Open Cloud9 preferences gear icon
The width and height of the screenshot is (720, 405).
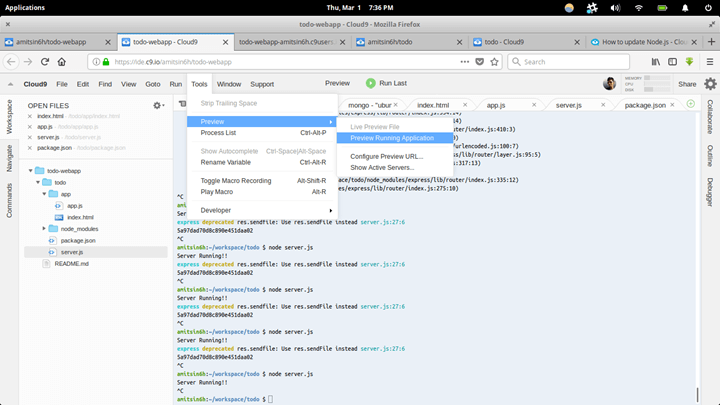pyautogui.click(x=710, y=84)
